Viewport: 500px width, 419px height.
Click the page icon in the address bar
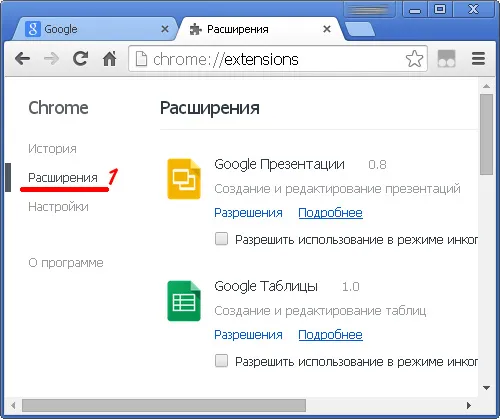141,59
